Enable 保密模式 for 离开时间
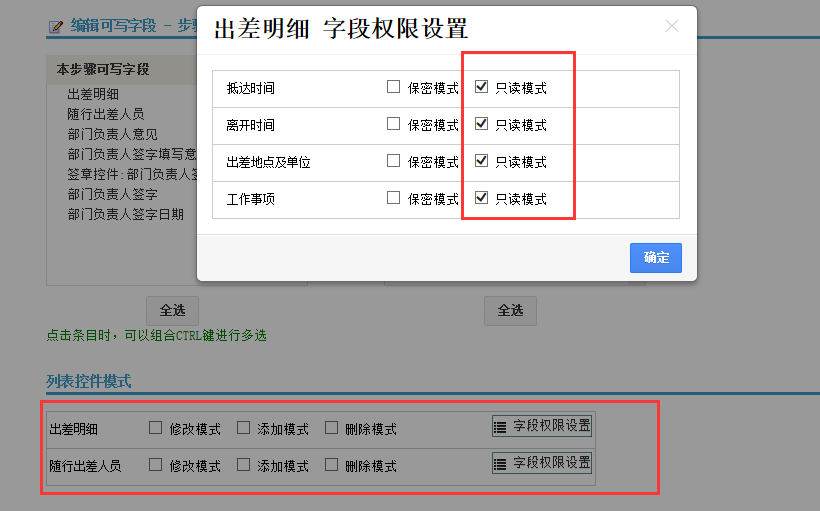This screenshot has width=820, height=511. (393, 124)
